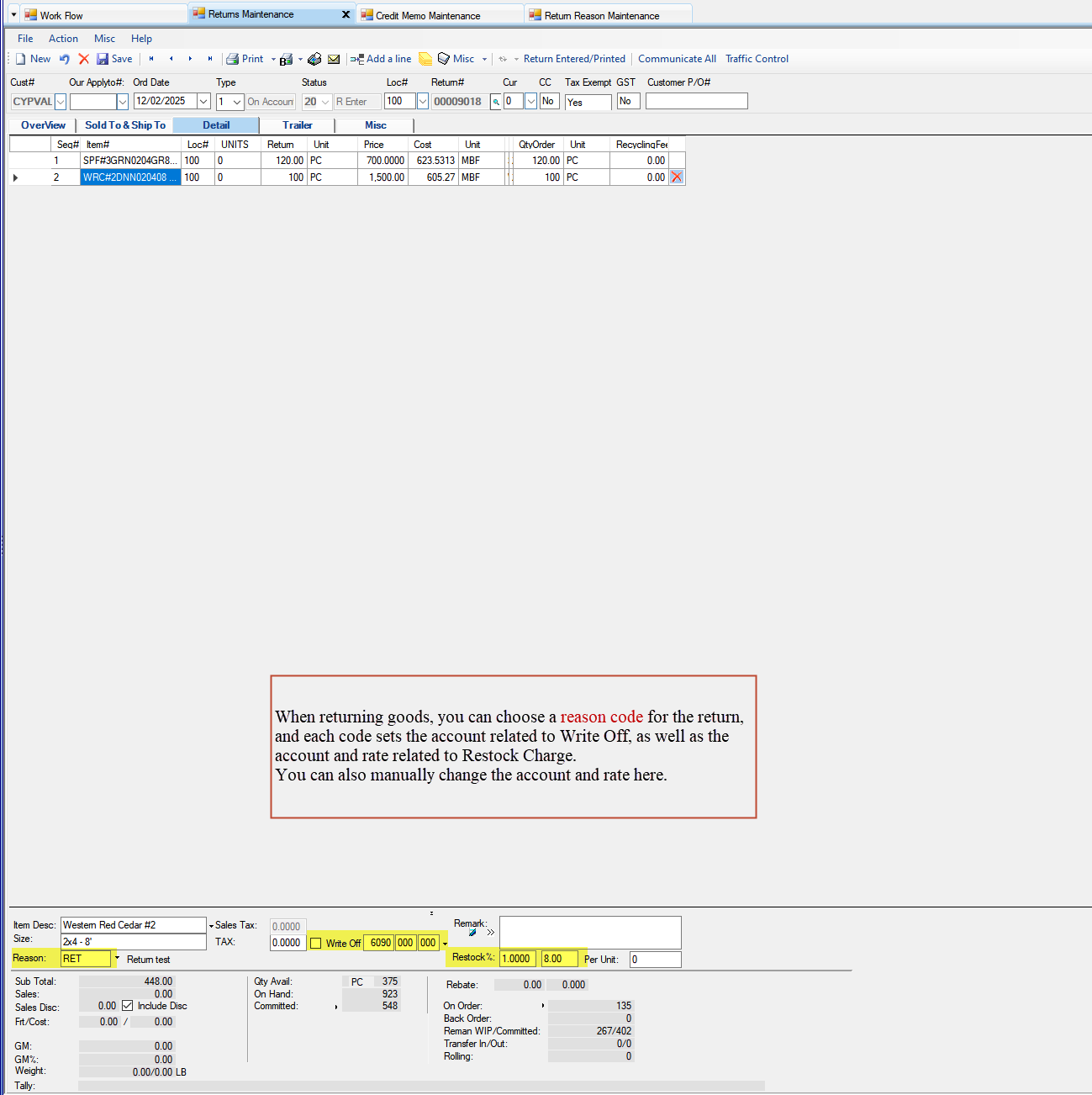Viewport: 1092px width, 1095px height.
Task: Enable the Write Off checkbox
Action: click(x=316, y=943)
